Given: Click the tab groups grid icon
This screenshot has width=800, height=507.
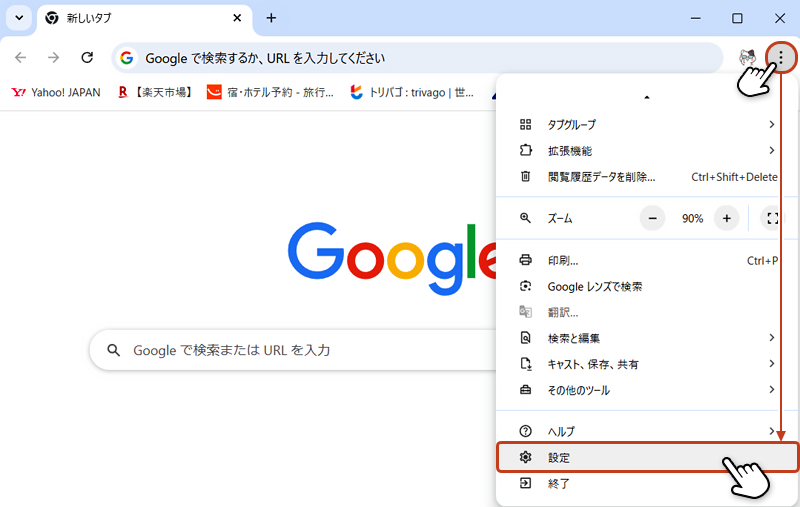Looking at the screenshot, I should click(526, 124).
